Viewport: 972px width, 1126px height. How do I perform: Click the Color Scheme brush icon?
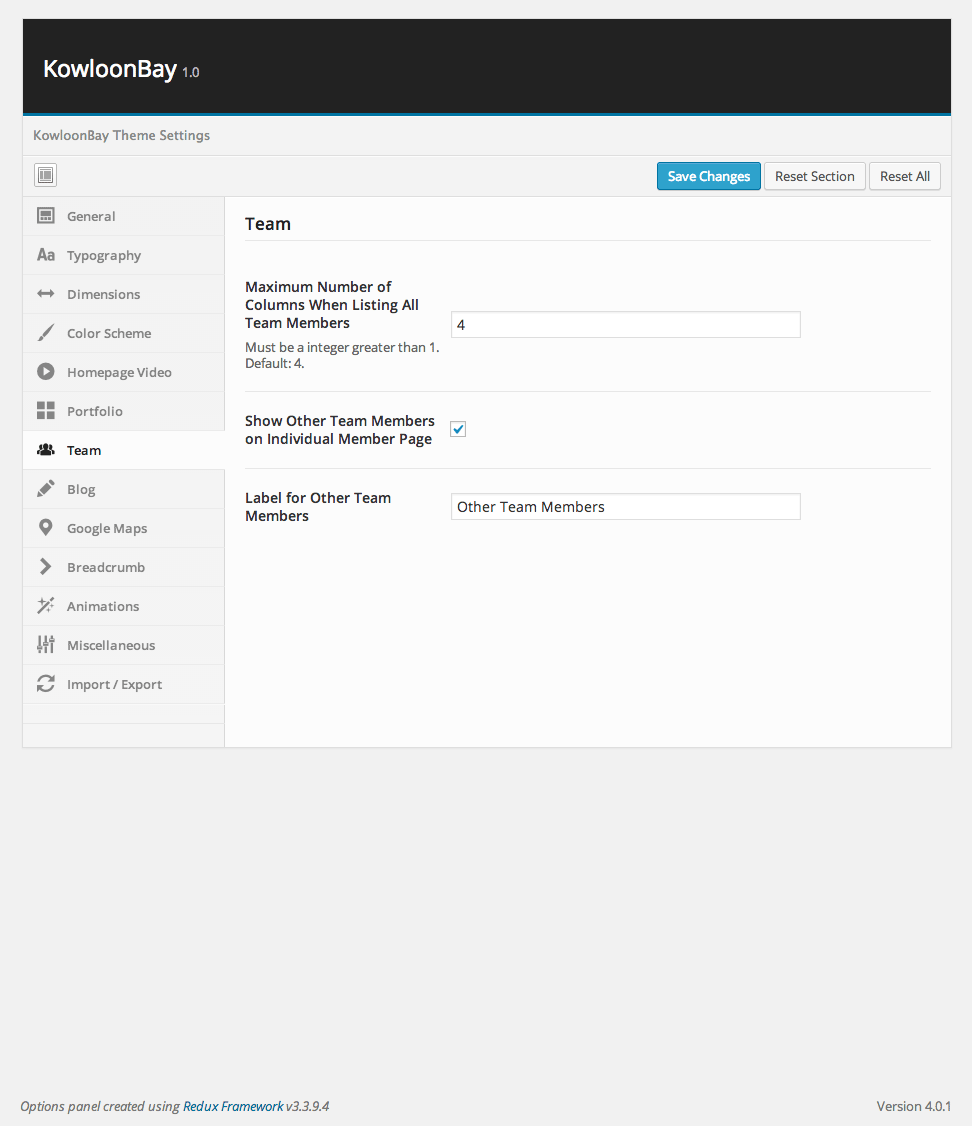pos(46,333)
